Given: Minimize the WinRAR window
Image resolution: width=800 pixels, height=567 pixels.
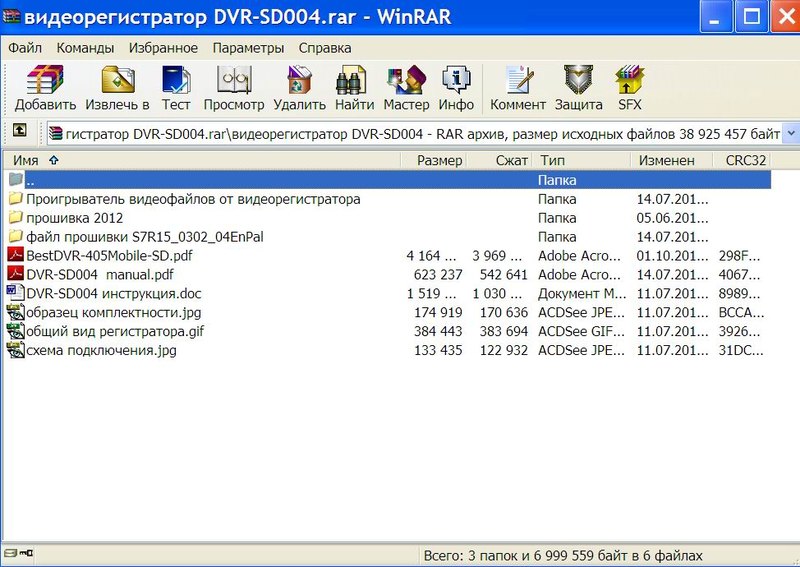Looking at the screenshot, I should pos(716,16).
